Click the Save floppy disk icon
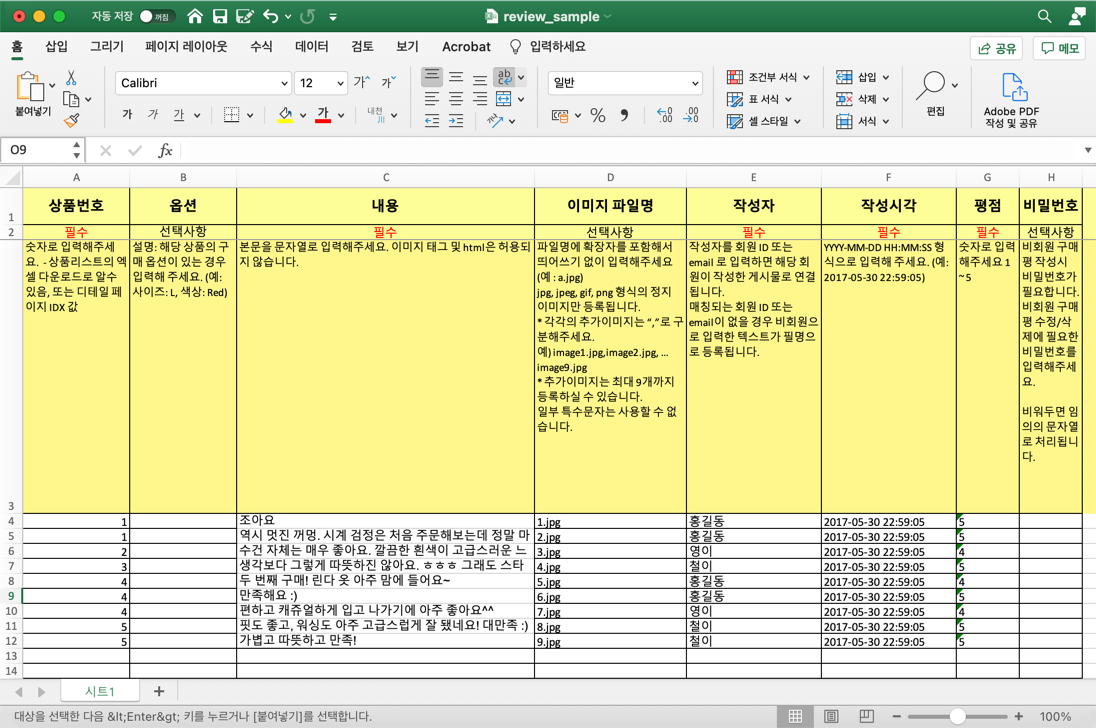Image resolution: width=1096 pixels, height=728 pixels. 220,16
